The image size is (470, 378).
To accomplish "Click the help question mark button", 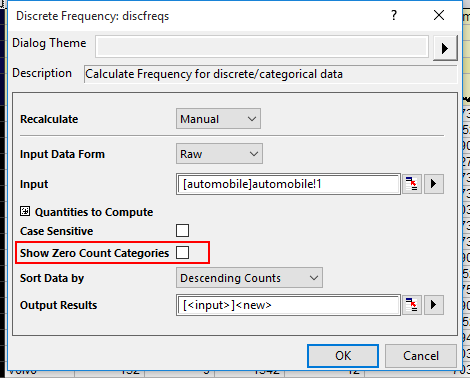I will pyautogui.click(x=394, y=15).
